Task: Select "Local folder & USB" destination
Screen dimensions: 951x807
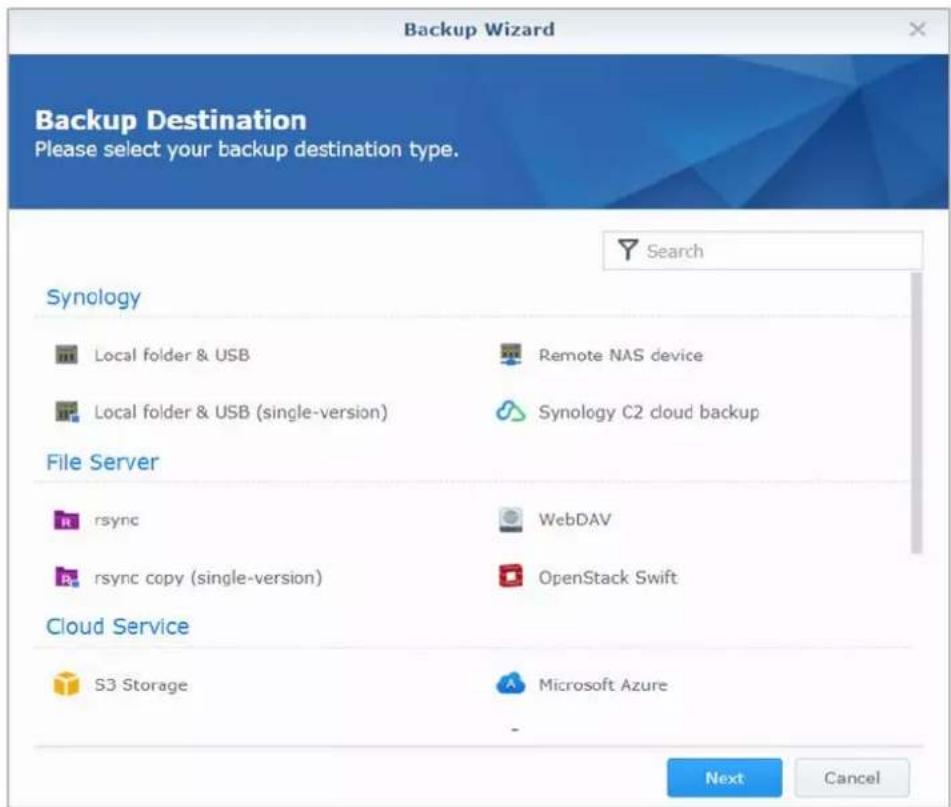Action: point(172,355)
